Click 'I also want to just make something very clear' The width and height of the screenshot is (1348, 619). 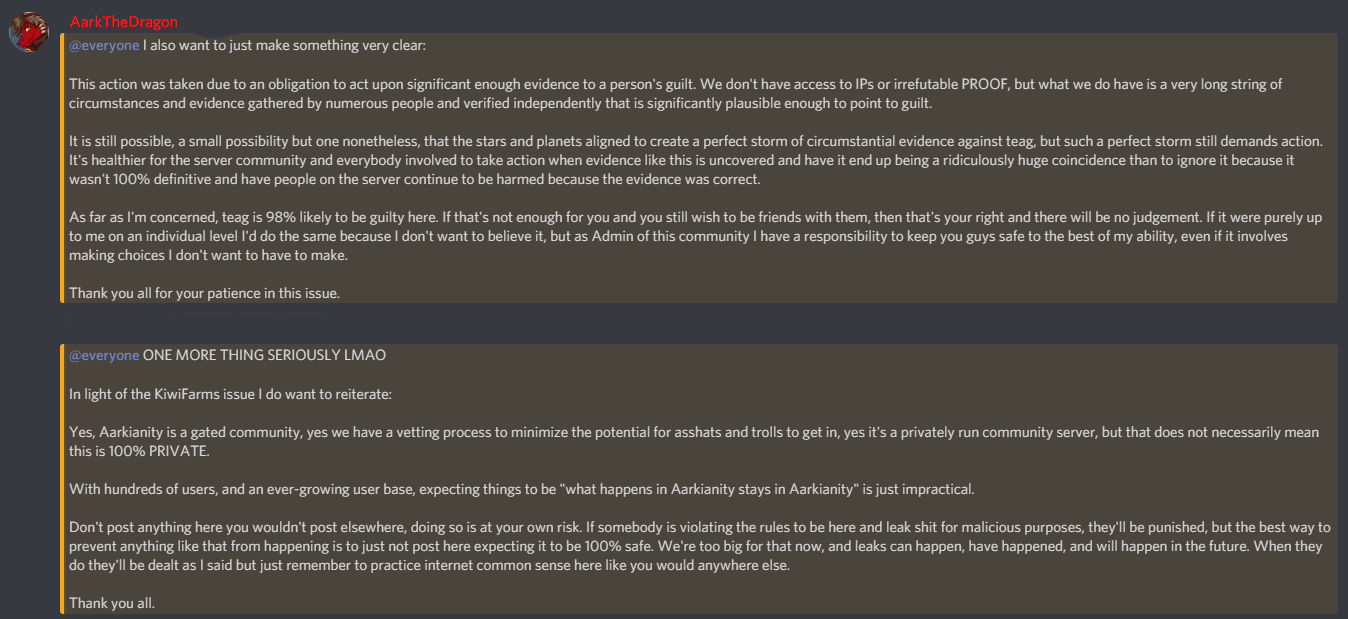285,45
